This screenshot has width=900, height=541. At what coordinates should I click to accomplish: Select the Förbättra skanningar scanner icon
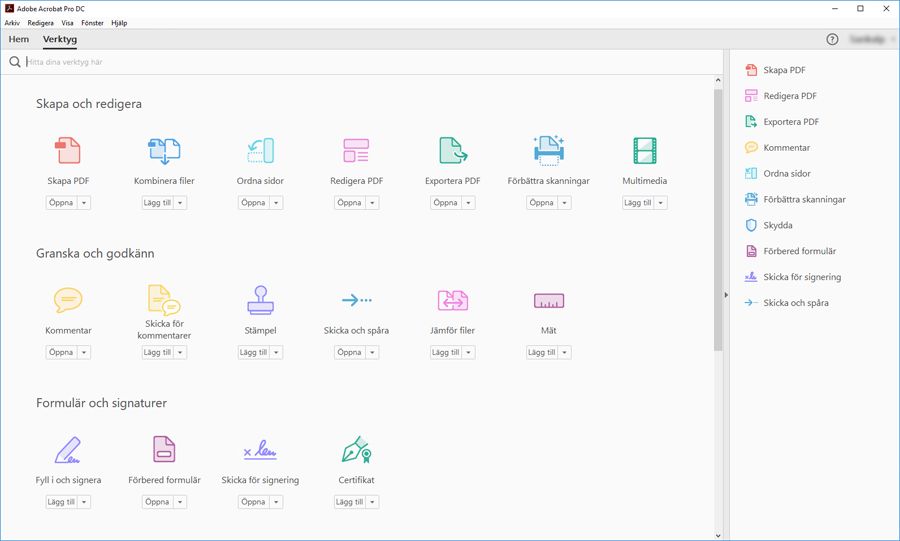pyautogui.click(x=549, y=150)
